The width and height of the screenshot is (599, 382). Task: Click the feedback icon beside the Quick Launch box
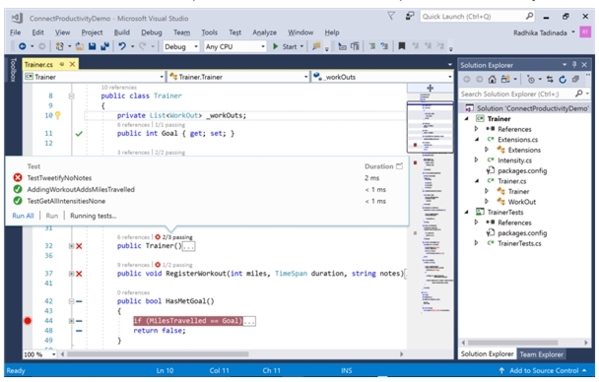[410, 16]
